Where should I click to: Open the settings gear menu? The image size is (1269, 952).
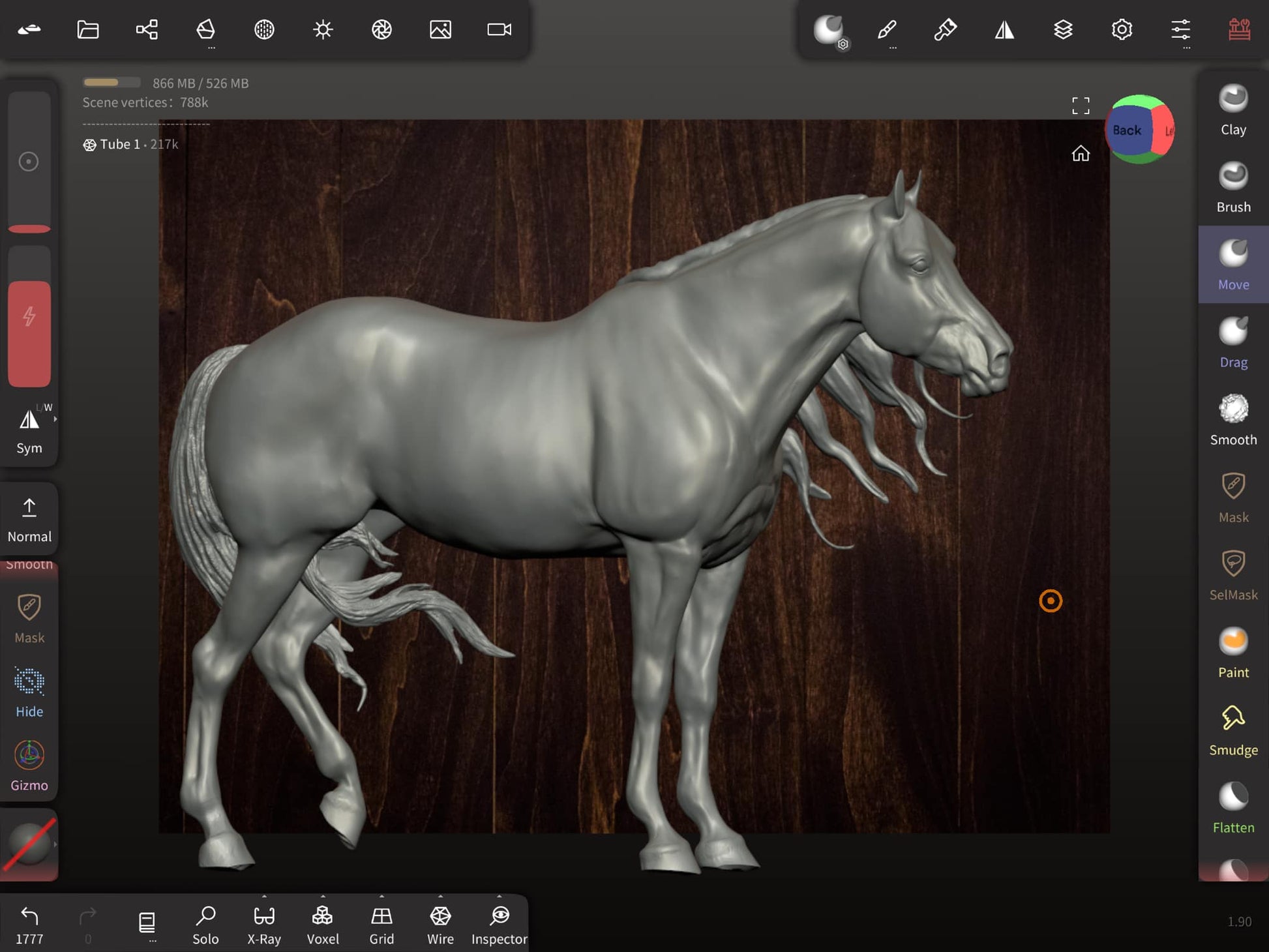click(1122, 29)
